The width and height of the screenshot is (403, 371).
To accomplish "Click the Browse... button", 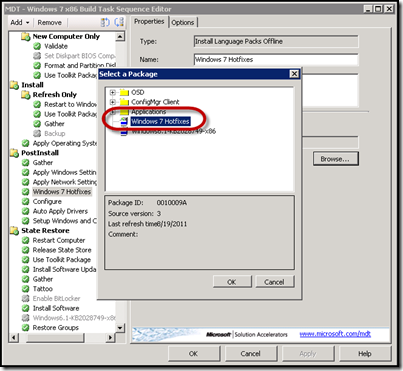I will click(x=335, y=159).
